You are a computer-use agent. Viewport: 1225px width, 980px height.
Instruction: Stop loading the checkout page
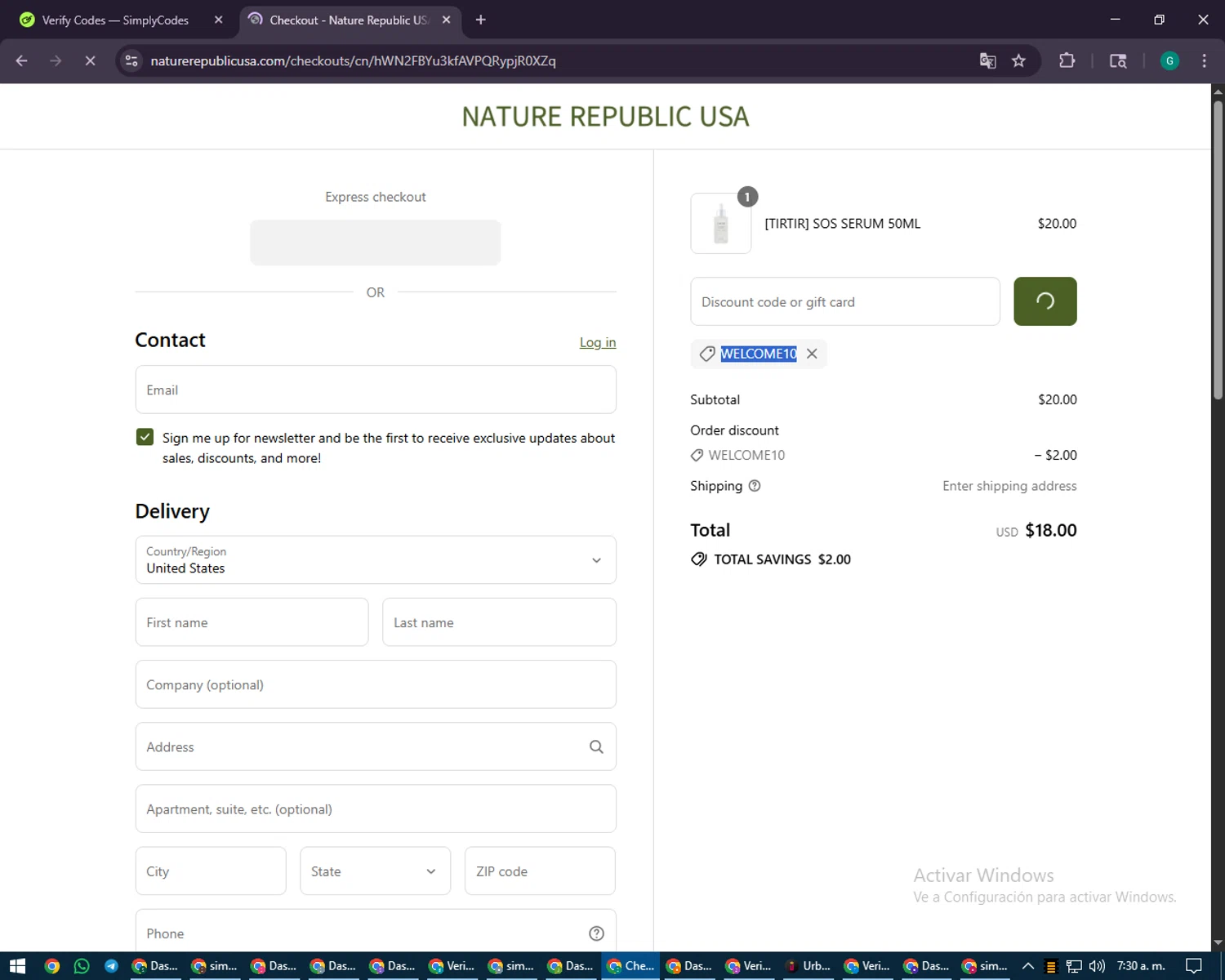point(90,60)
